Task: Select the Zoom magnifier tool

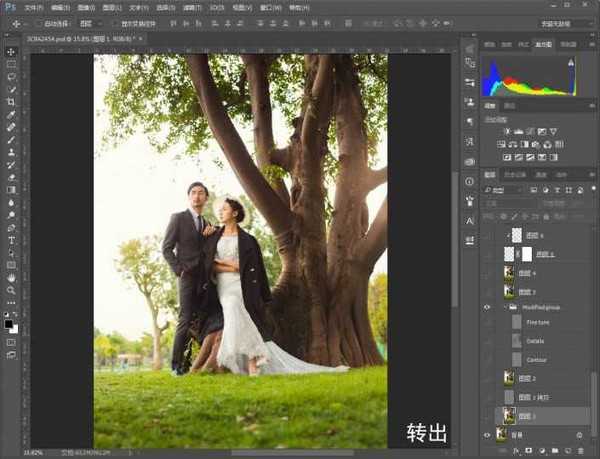Action: [11, 290]
